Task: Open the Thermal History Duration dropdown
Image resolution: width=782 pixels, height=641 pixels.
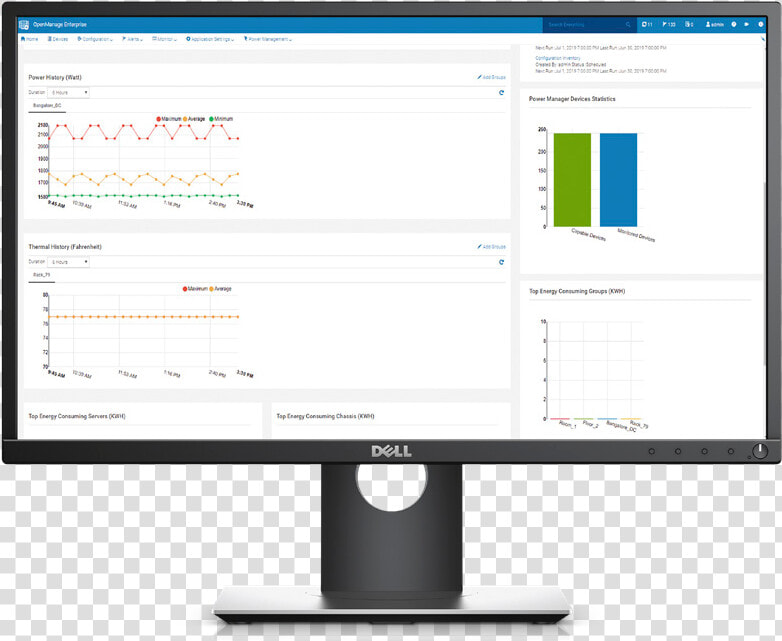Action: point(68,262)
